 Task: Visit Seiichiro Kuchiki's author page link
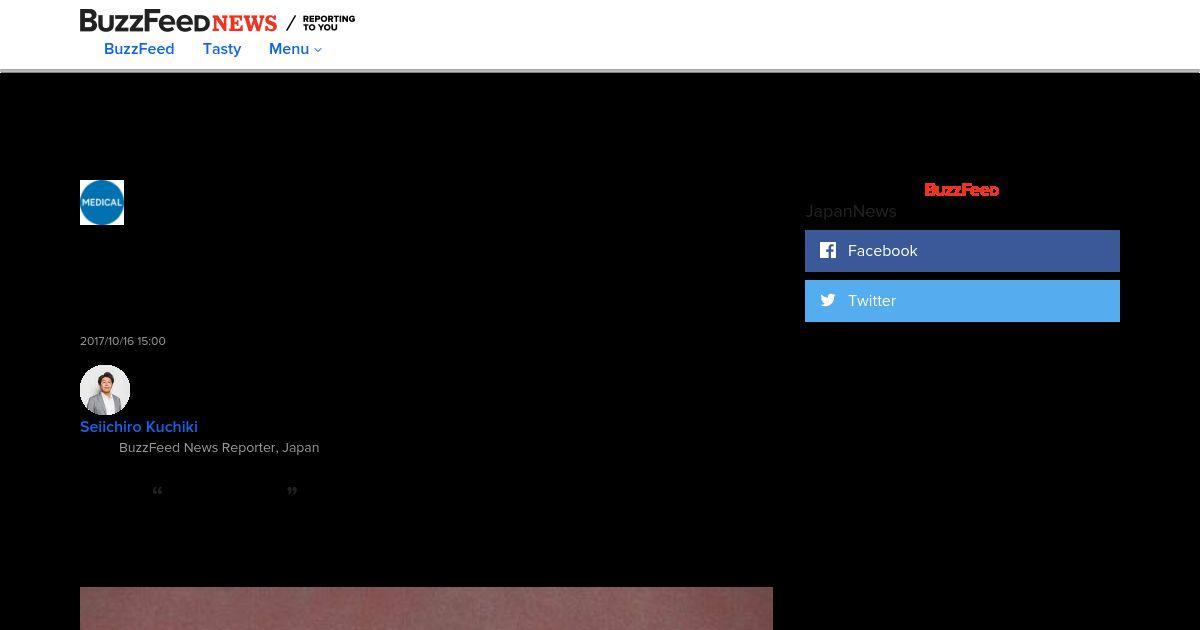pyautogui.click(x=139, y=427)
